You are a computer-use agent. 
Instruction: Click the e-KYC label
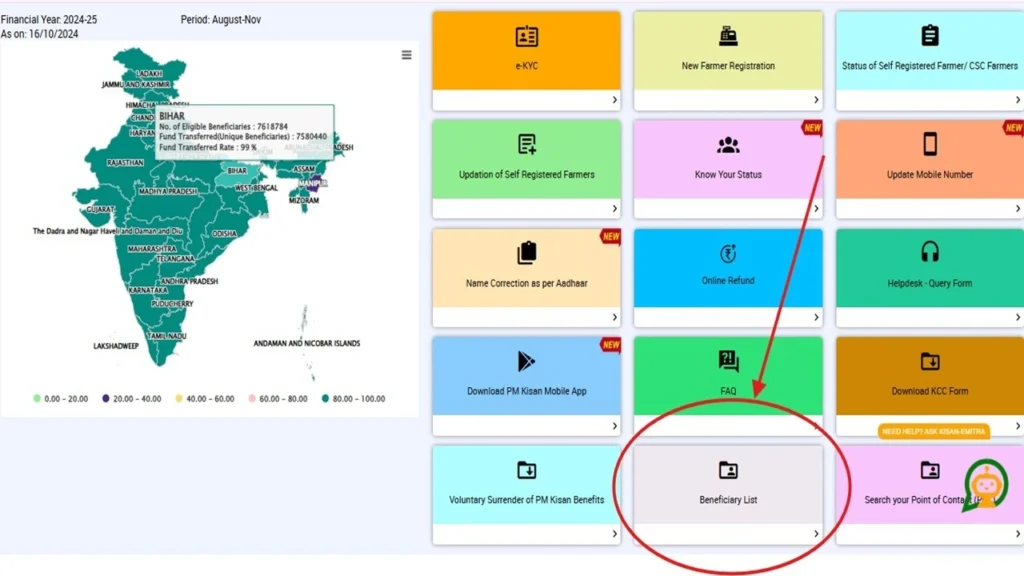[526, 66]
